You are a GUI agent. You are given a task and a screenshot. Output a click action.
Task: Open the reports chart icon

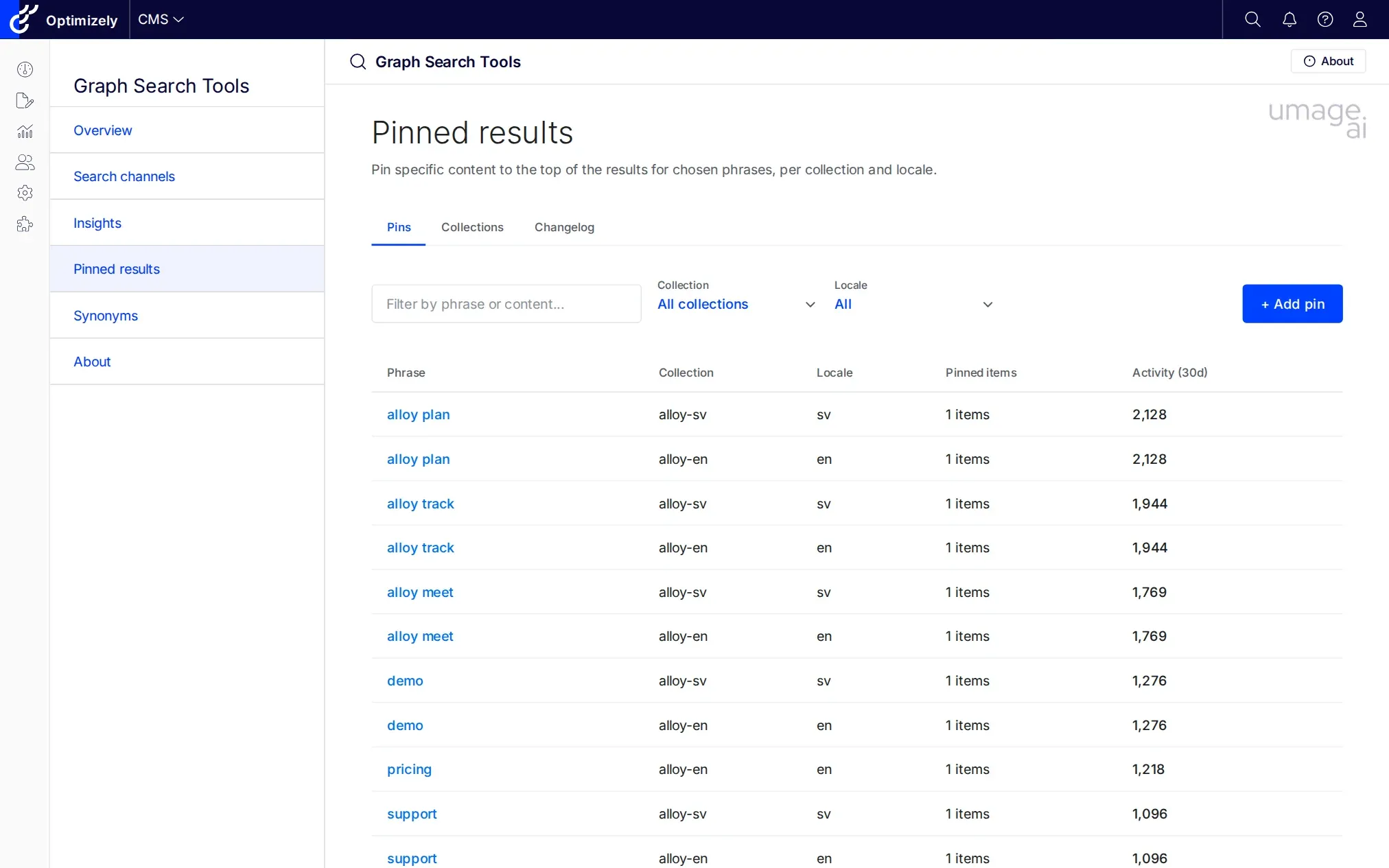coord(25,131)
